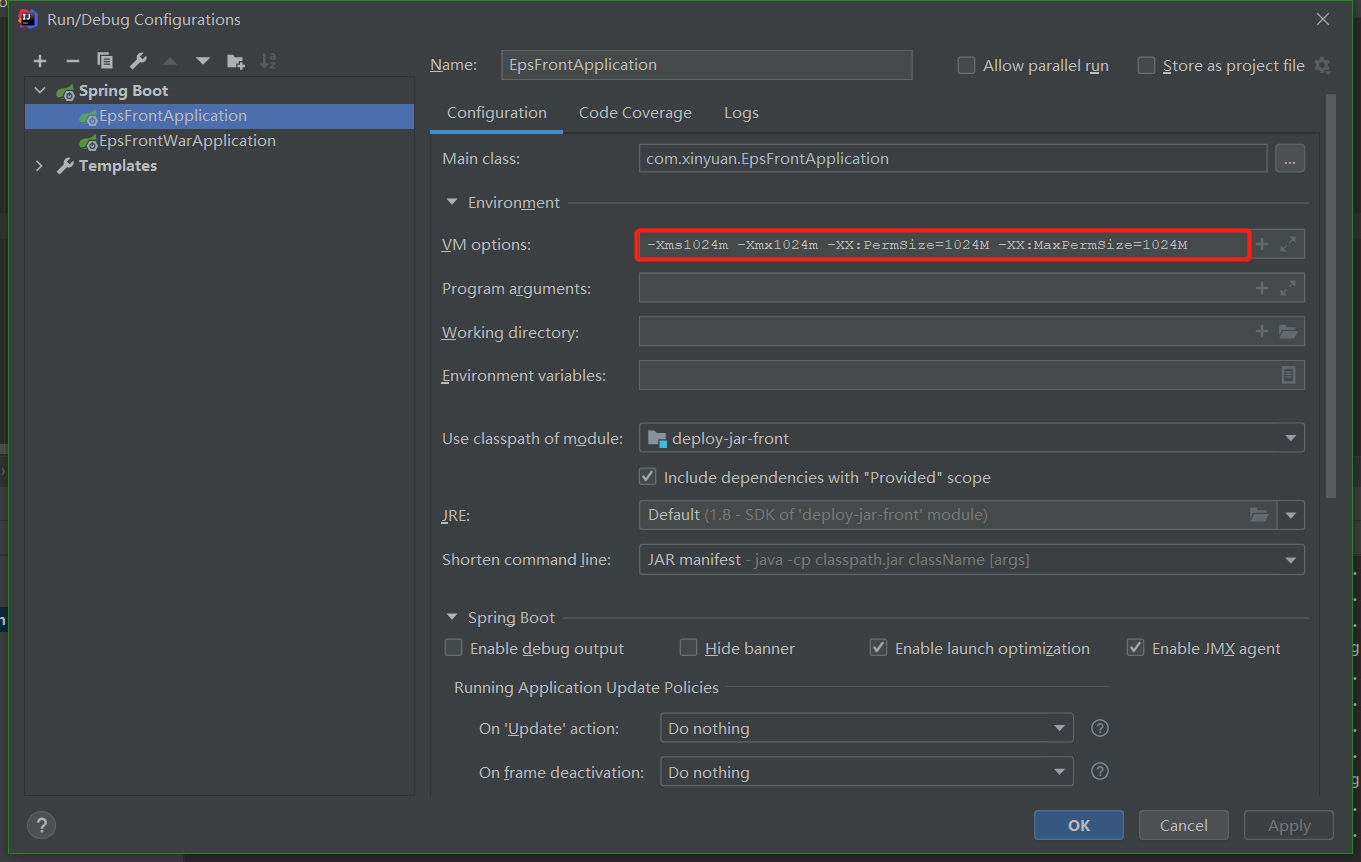Open edit defaults wrench icon
The height and width of the screenshot is (862, 1361).
point(138,62)
